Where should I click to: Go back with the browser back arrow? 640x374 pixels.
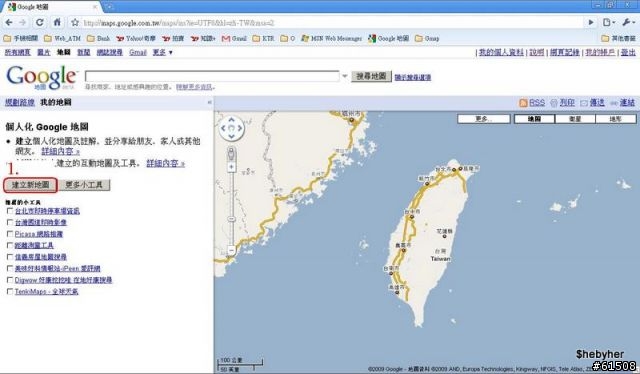(9, 22)
